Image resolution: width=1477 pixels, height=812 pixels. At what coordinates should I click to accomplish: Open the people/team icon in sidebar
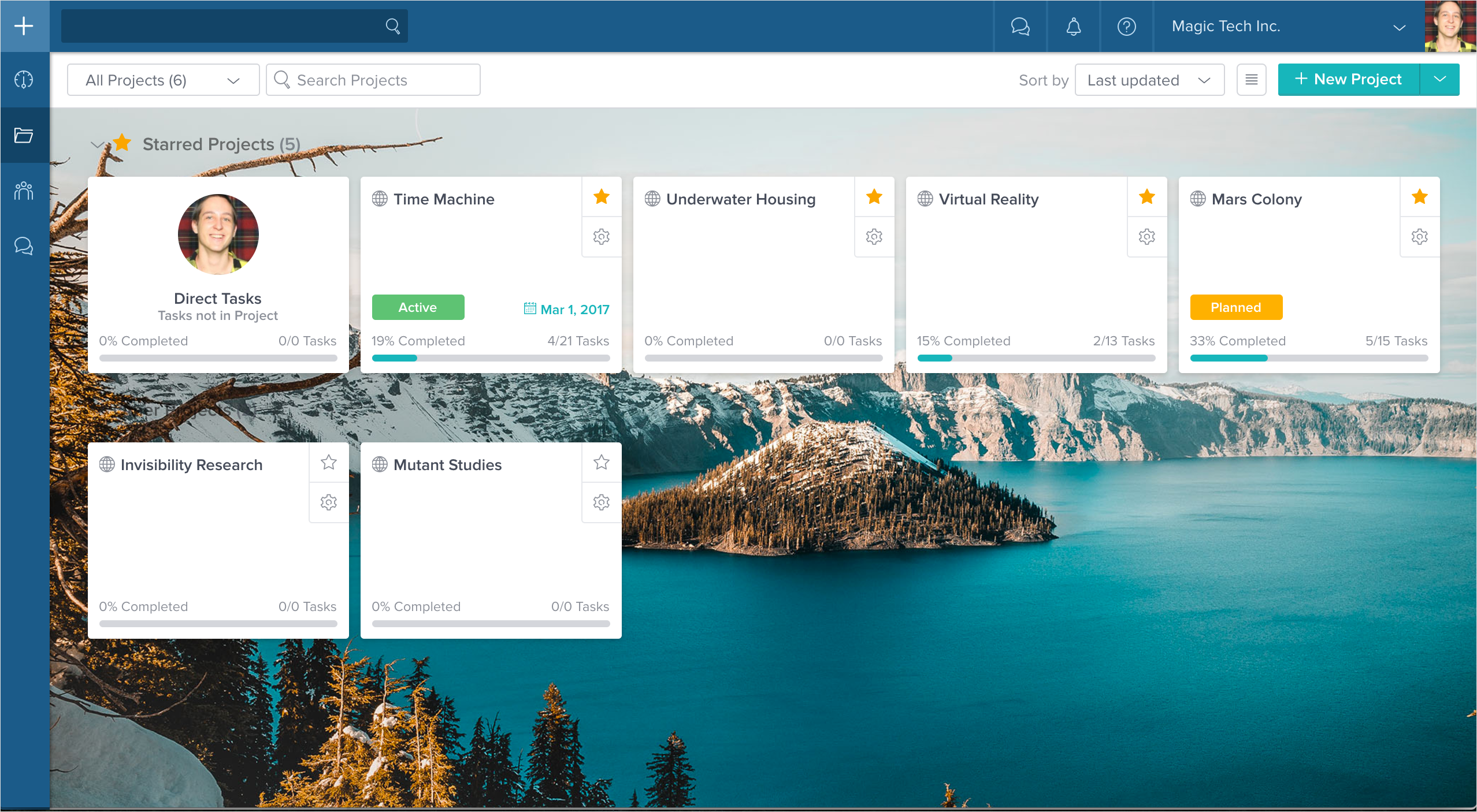click(24, 191)
